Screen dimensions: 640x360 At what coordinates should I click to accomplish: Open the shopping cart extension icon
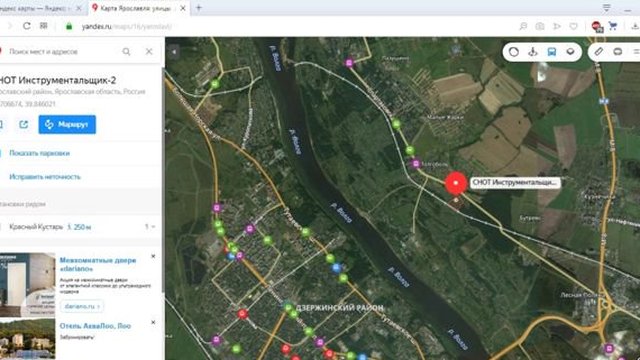(613, 26)
